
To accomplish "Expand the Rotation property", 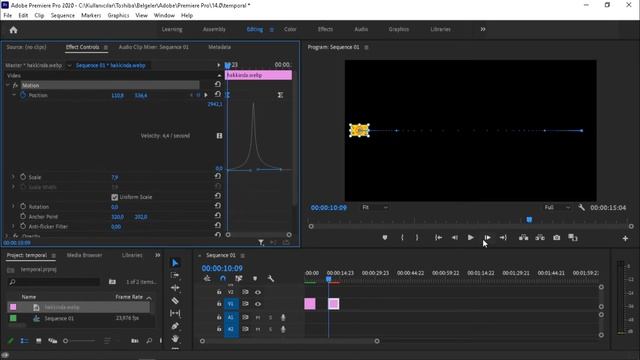I will [x=13, y=207].
